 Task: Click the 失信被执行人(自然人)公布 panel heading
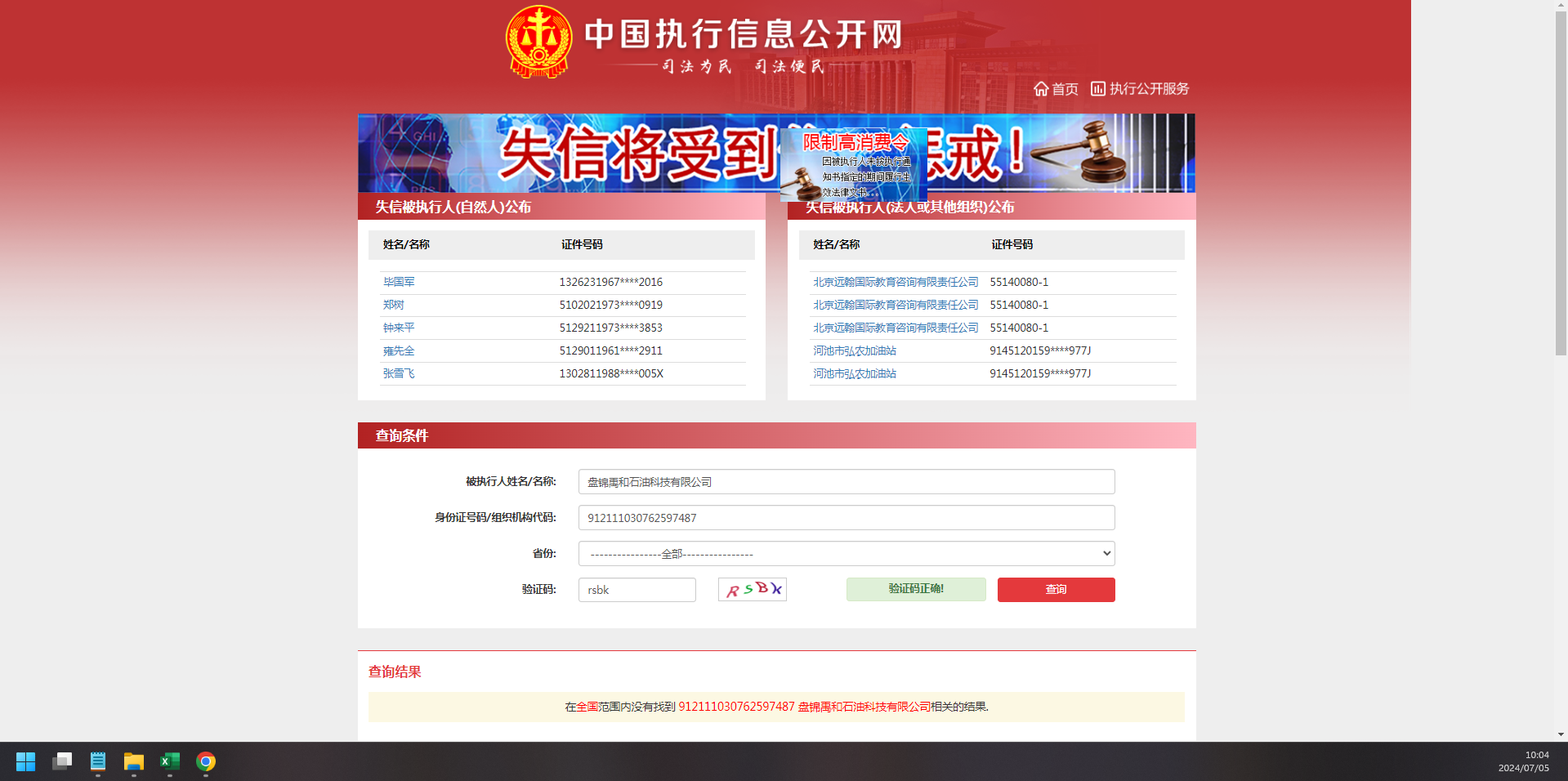(x=453, y=207)
